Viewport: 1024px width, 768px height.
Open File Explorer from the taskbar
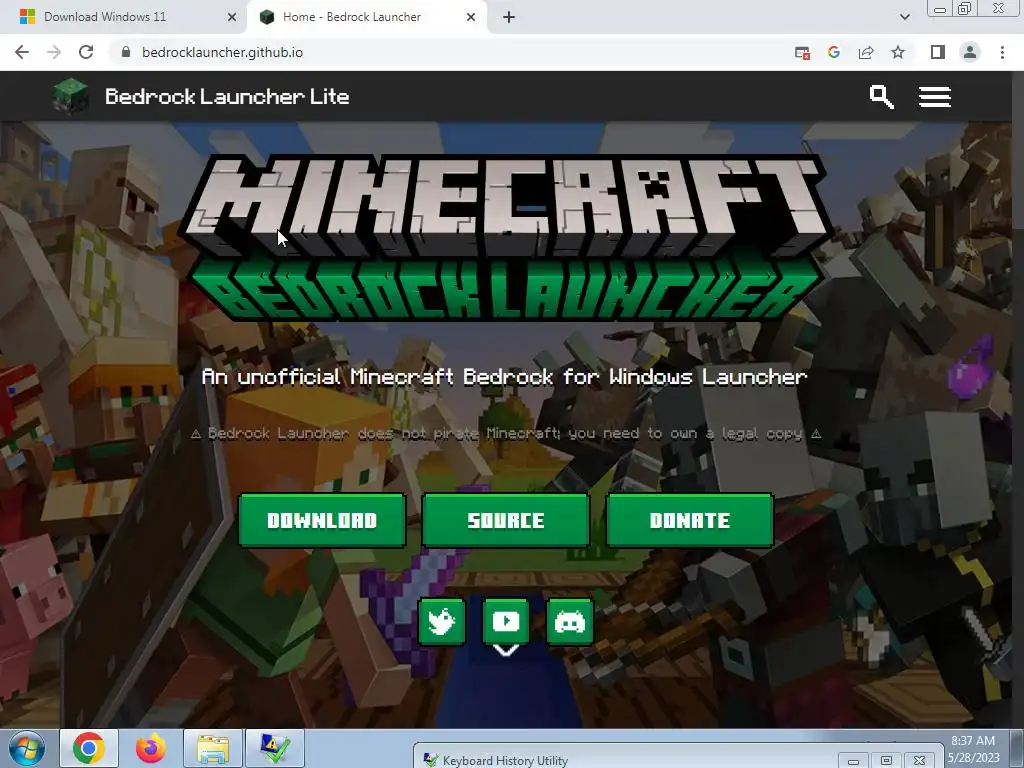[x=213, y=748]
